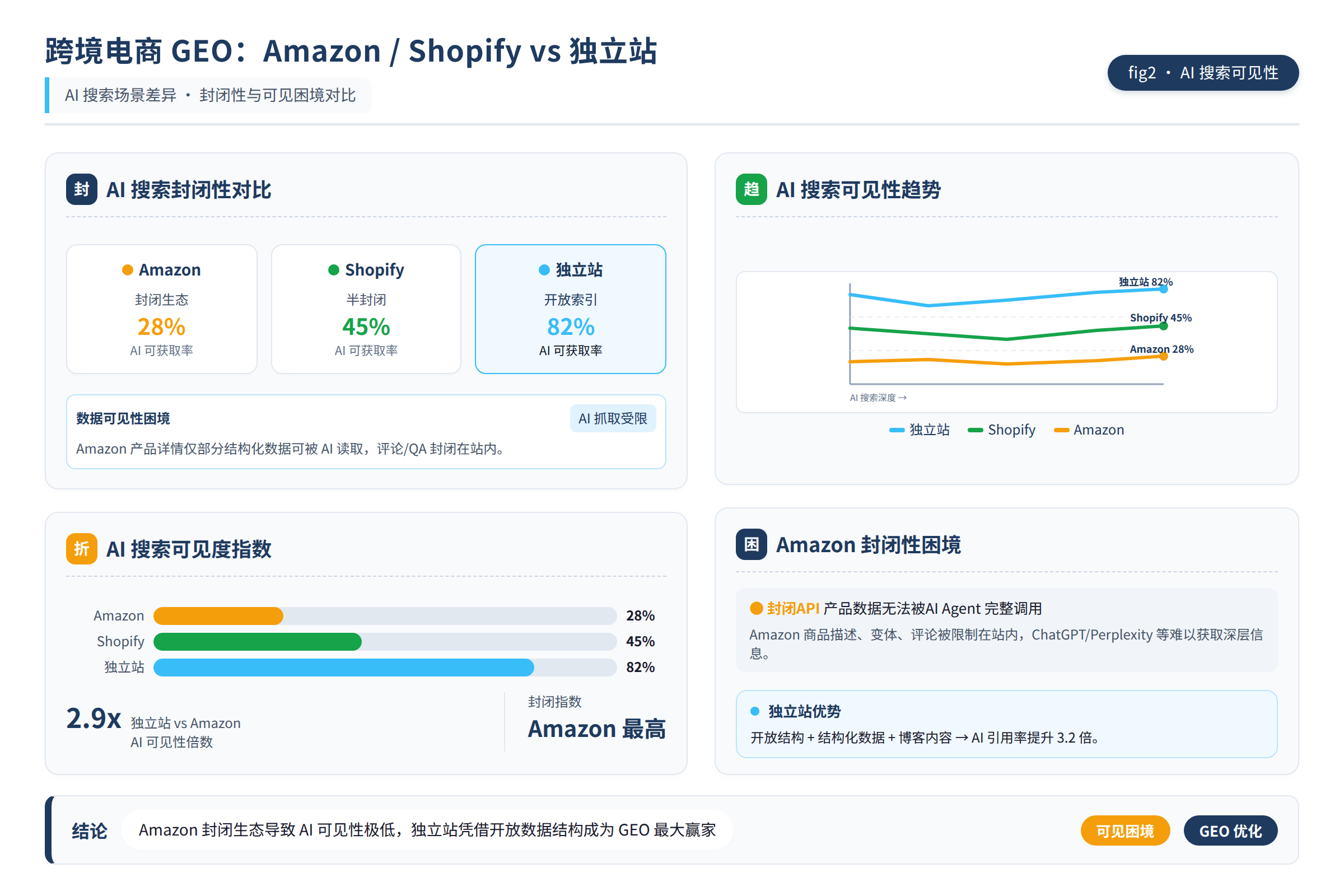Click the AI 抓取受限 label
Image resolution: width=1344 pixels, height=896 pixels.
pyautogui.click(x=613, y=418)
